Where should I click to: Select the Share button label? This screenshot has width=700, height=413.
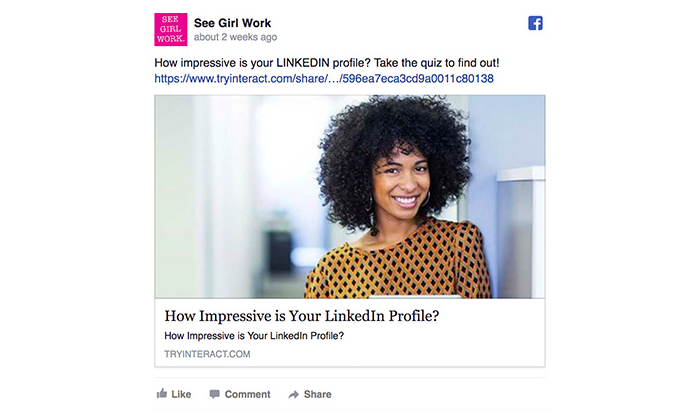pos(317,394)
